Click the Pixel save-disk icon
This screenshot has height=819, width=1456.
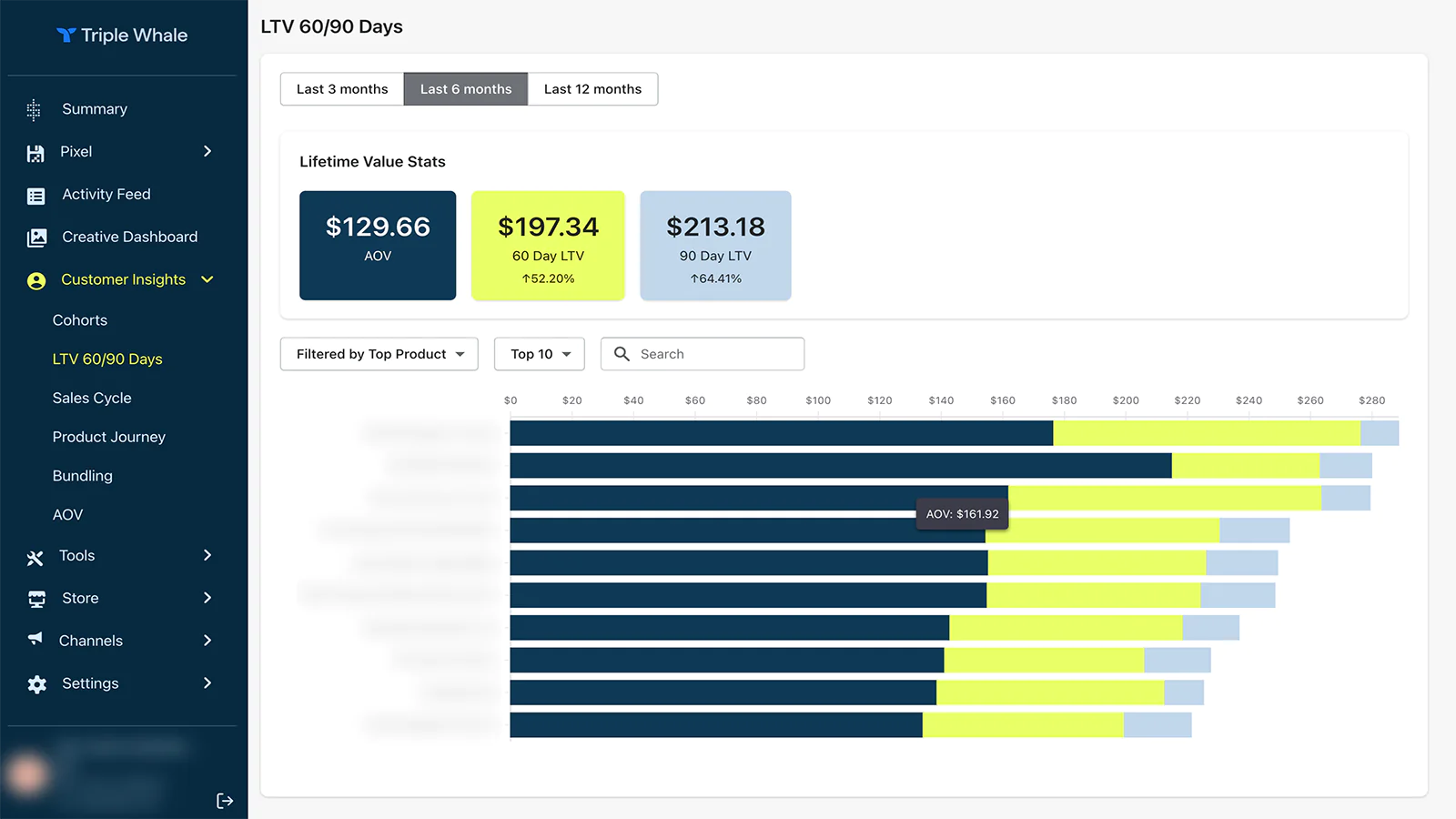point(35,153)
